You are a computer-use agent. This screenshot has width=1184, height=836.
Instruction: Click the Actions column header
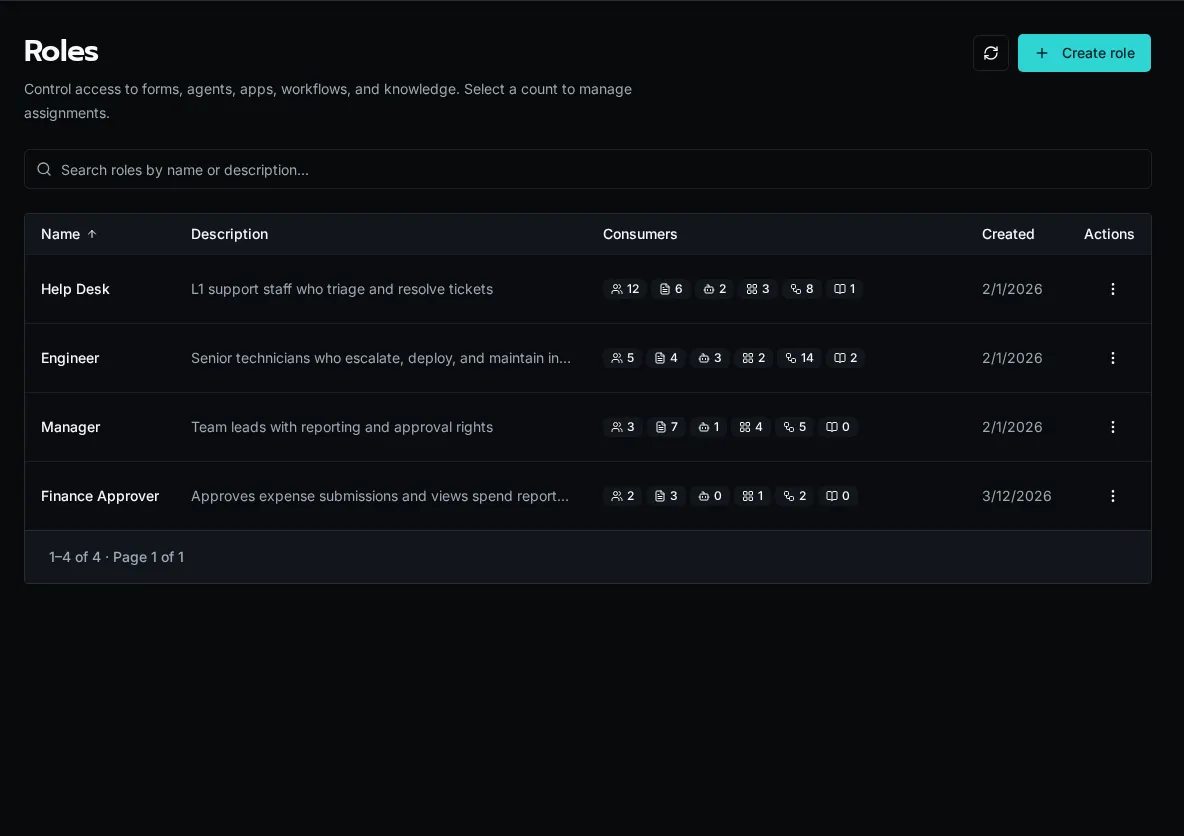pos(1108,234)
